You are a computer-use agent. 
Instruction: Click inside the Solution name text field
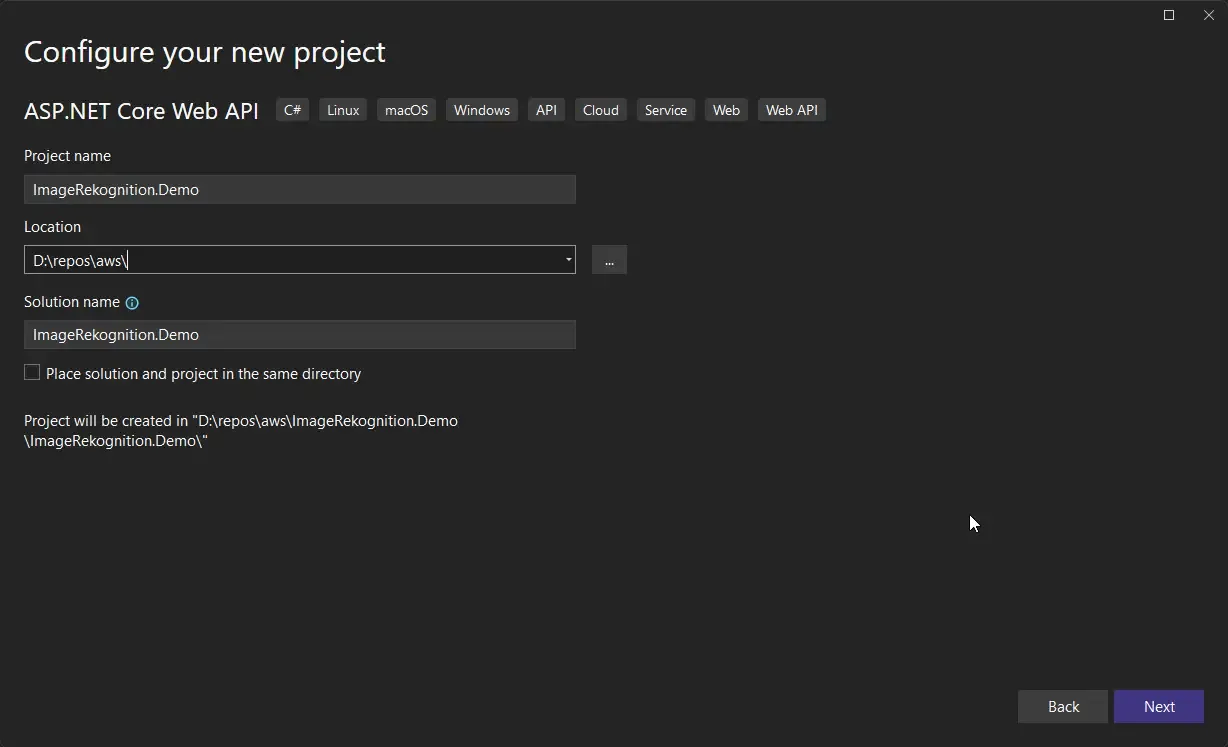(300, 334)
